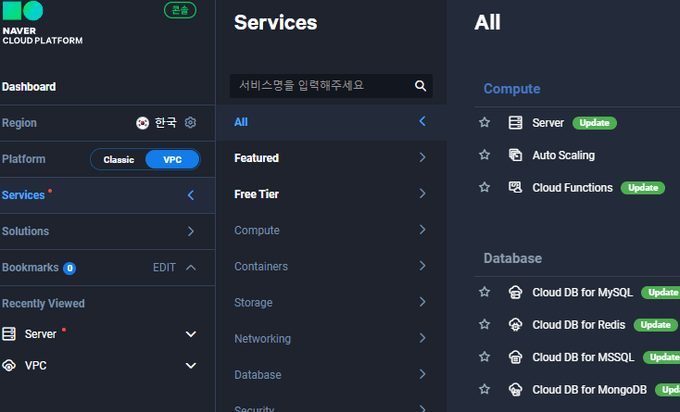Click the Cloud DB for Redis icon

point(516,325)
